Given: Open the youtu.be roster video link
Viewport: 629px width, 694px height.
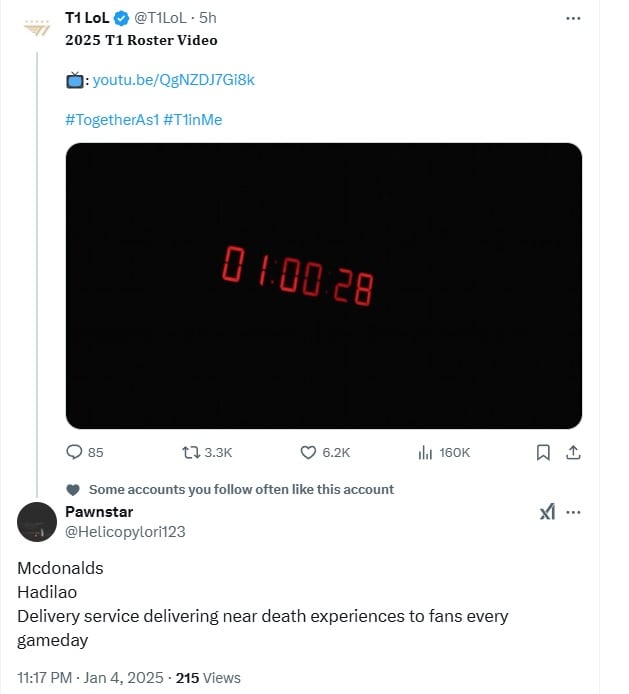Looking at the screenshot, I should 173,79.
